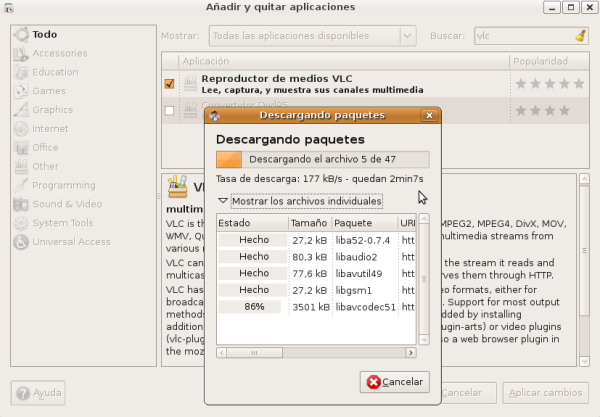Click the broom clear-search icon
The image size is (600, 417).
[581, 36]
